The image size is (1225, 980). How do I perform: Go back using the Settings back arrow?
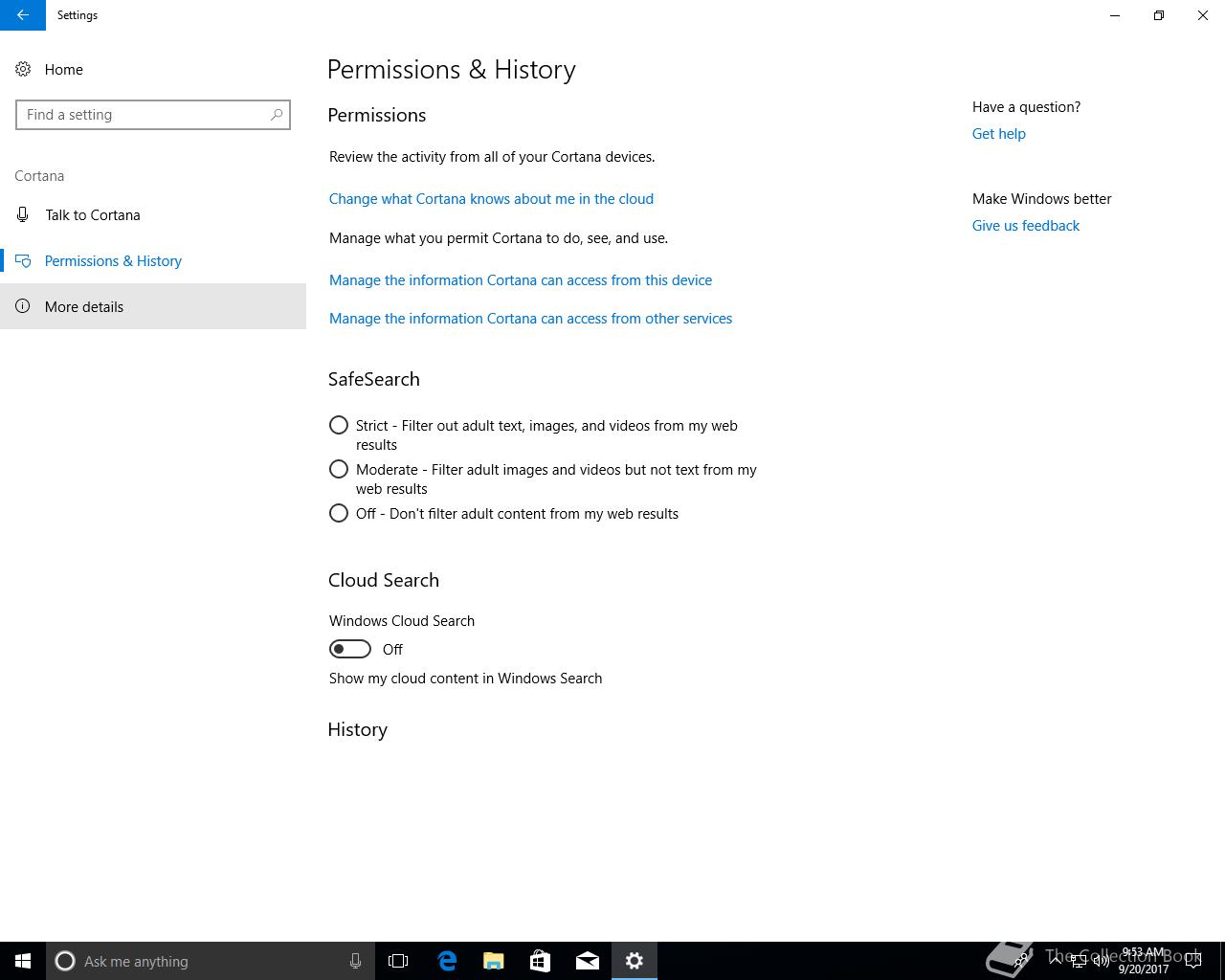(23, 15)
